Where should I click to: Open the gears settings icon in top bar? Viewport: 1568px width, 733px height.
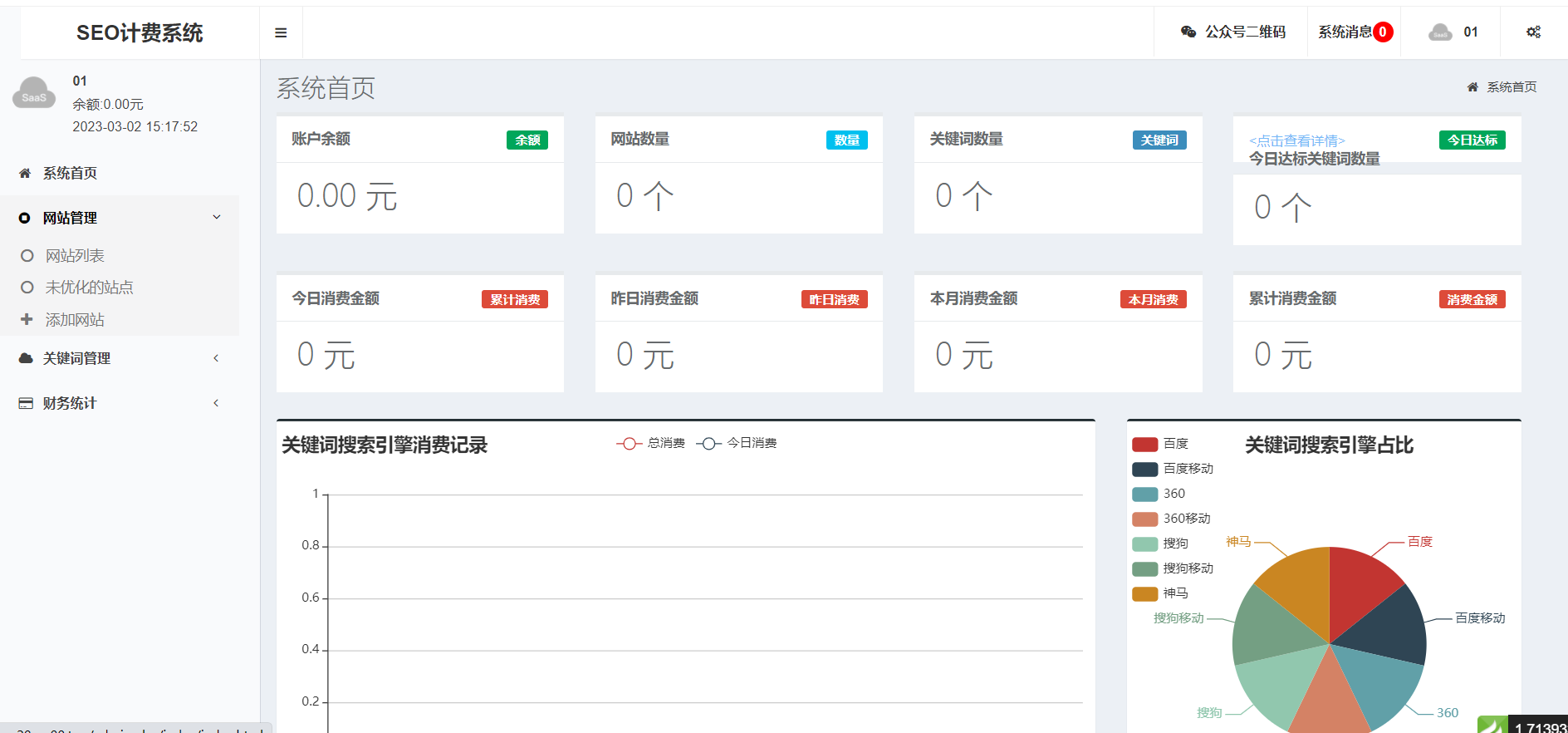pos(1533,32)
